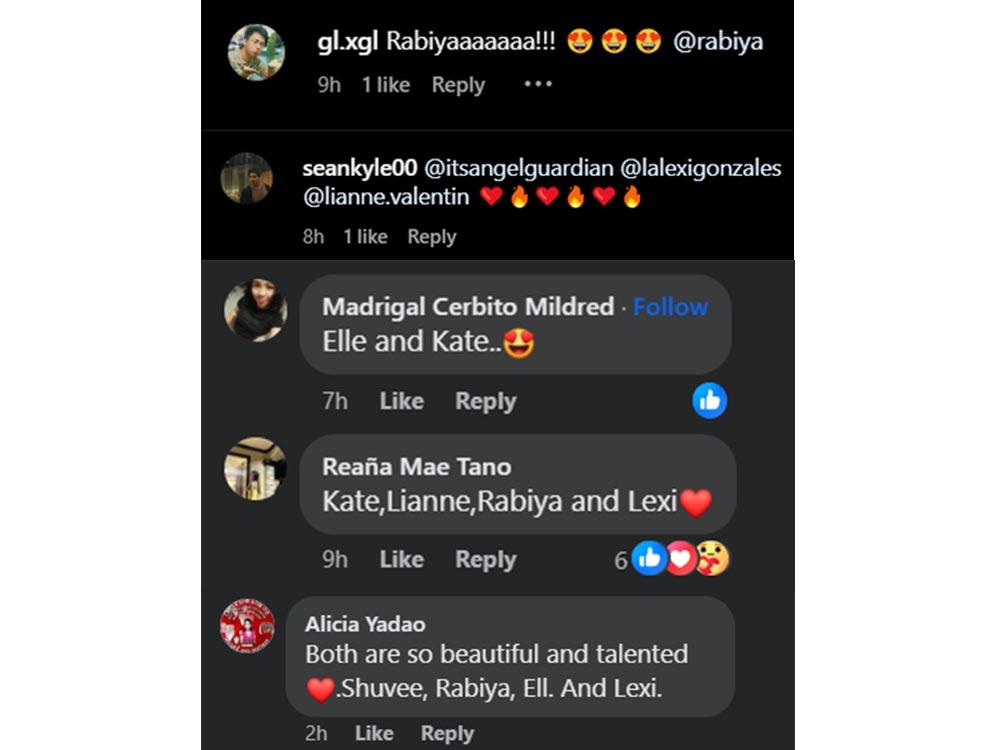Click the like reaction icon on Reaña's comment
This screenshot has height=750, width=1000.
[x=649, y=558]
